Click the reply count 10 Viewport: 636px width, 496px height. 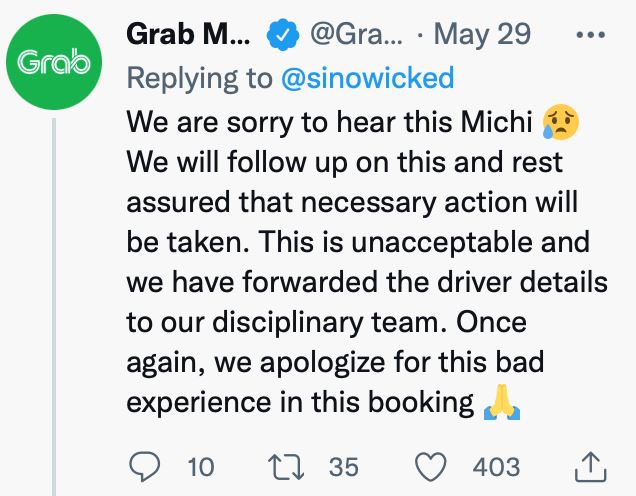200,466
